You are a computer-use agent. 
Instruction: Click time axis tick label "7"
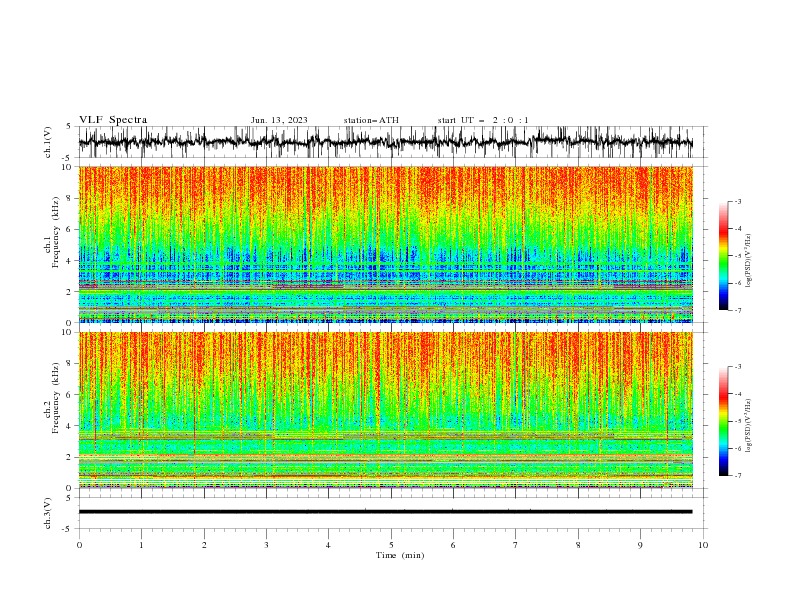(x=516, y=545)
